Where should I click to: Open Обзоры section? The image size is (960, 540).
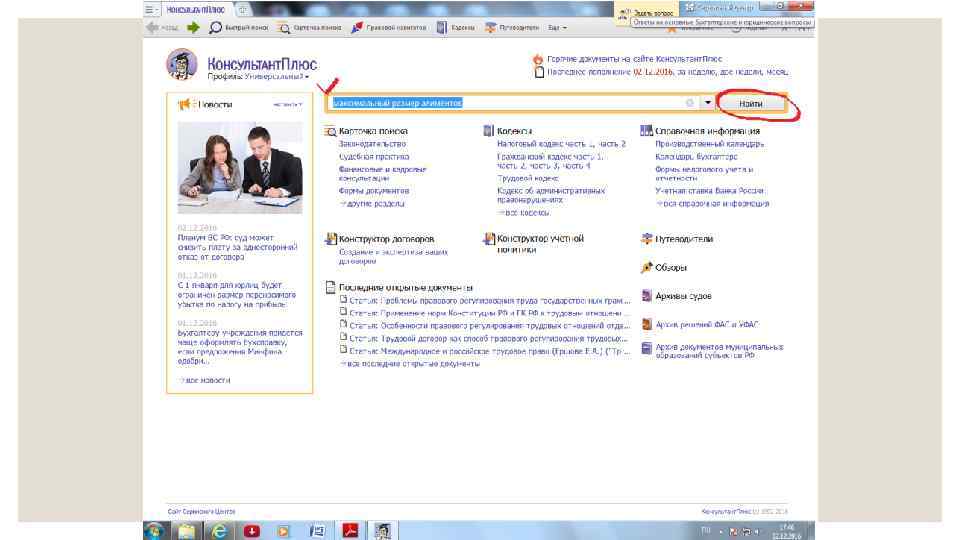tap(670, 268)
